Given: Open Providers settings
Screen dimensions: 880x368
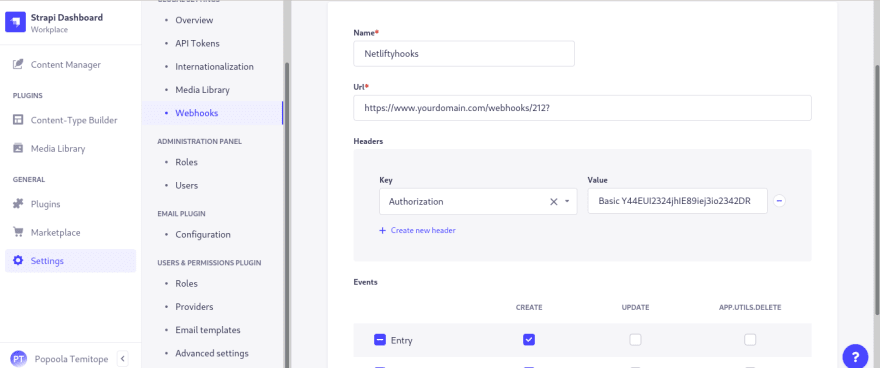Looking at the screenshot, I should pos(194,307).
